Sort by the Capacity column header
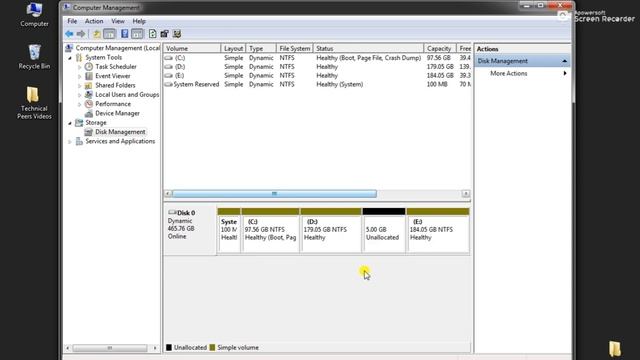The height and width of the screenshot is (360, 640). pos(440,48)
